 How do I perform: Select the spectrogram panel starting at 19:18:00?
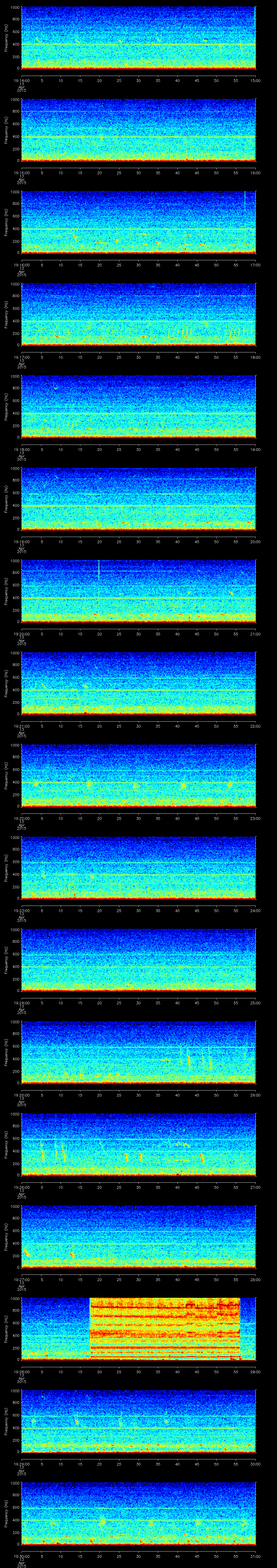(138, 407)
